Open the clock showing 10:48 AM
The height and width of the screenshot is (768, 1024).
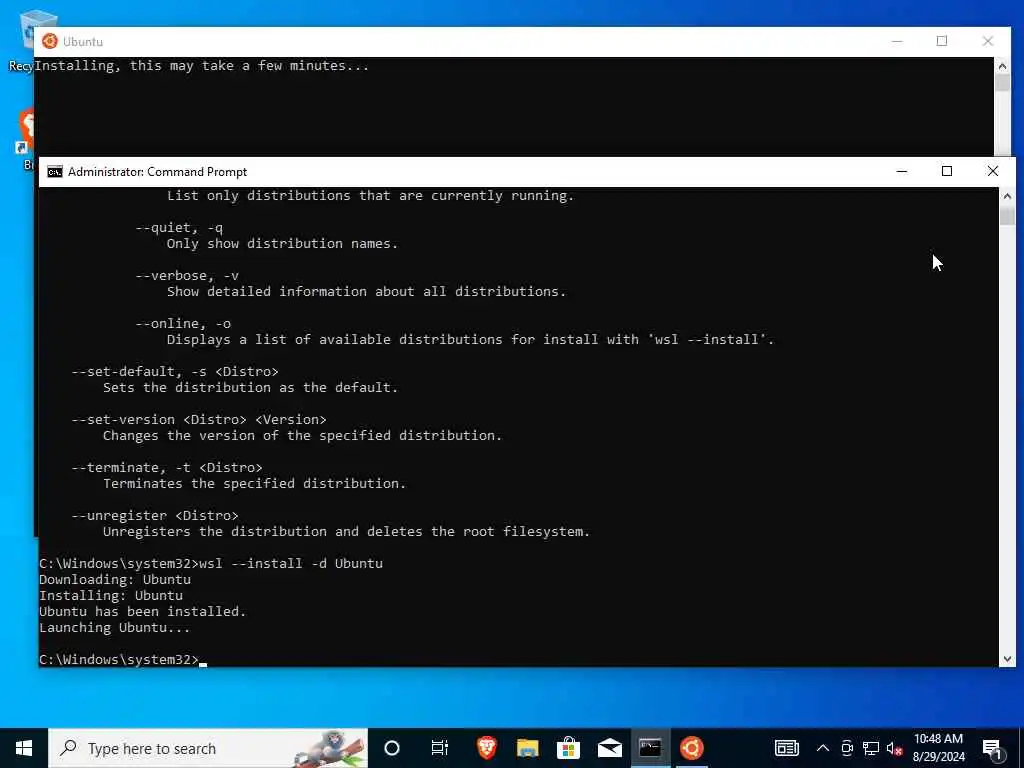(x=938, y=748)
